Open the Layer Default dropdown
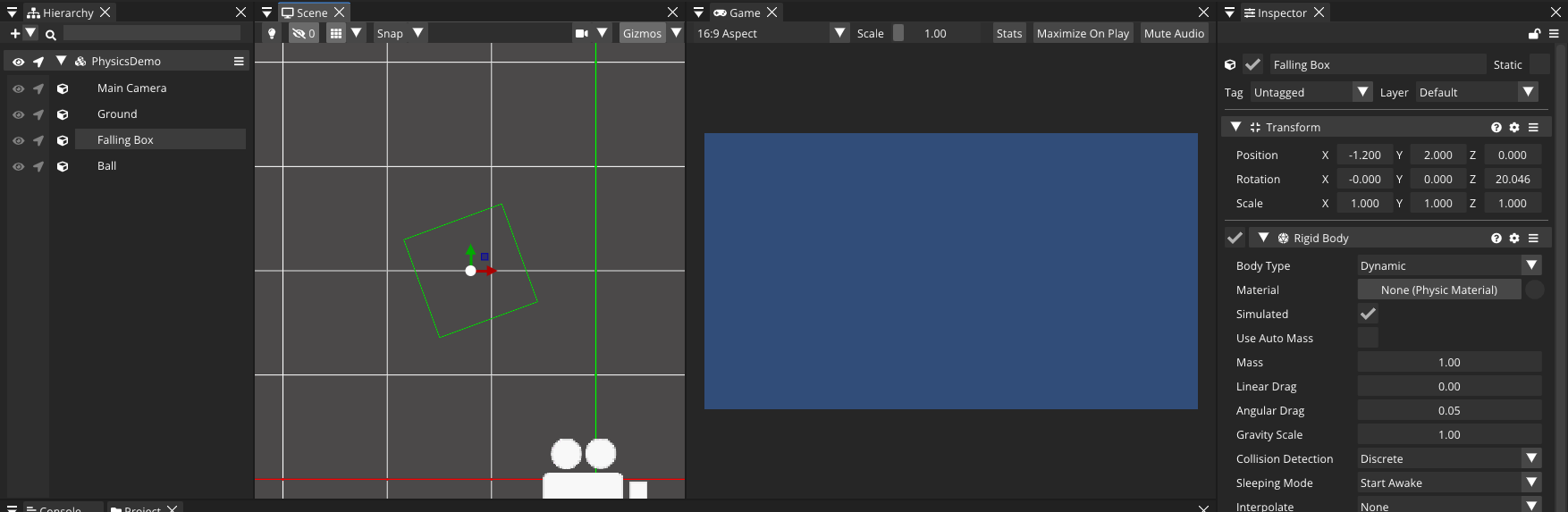1568x512 pixels. coord(1477,92)
